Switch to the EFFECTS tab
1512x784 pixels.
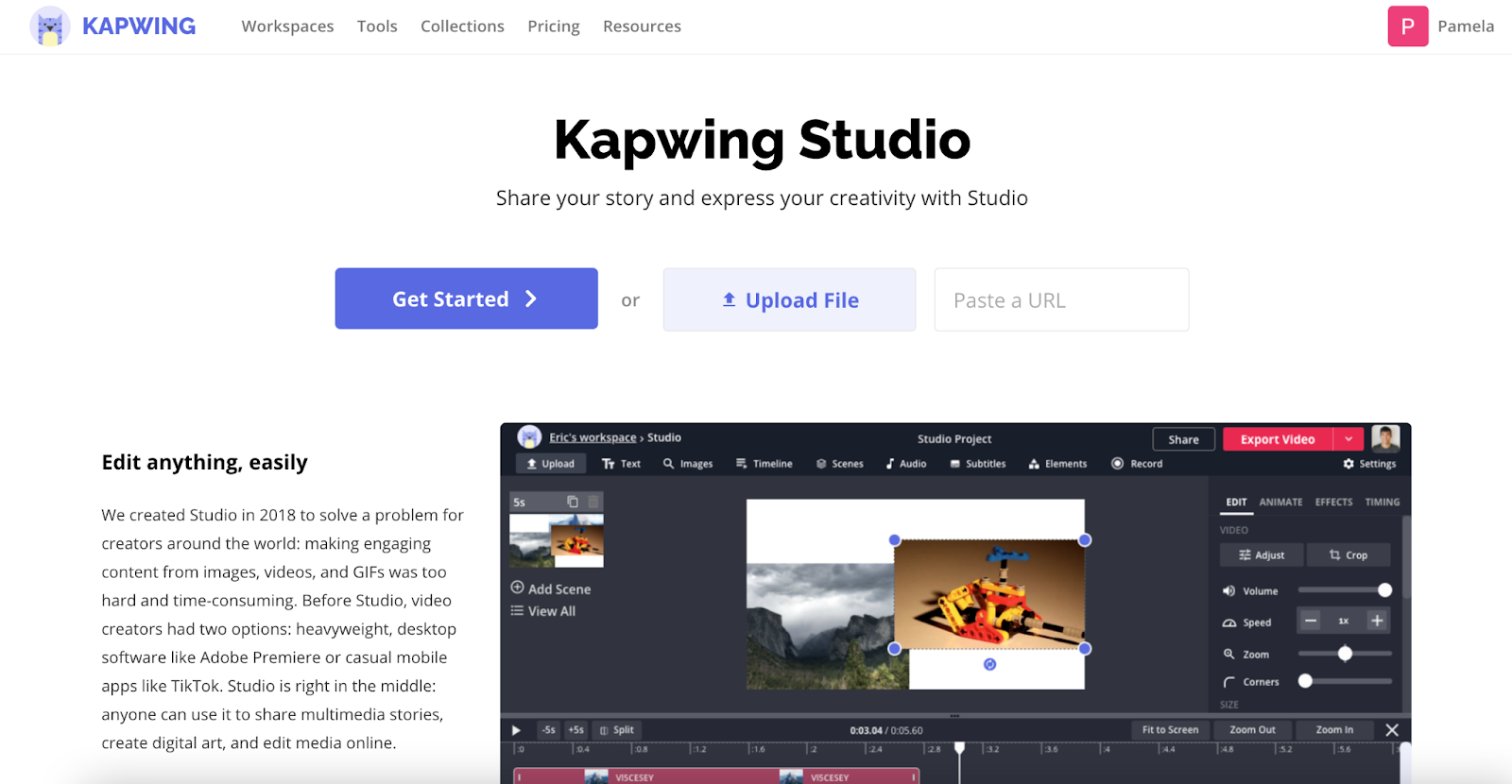(x=1333, y=503)
